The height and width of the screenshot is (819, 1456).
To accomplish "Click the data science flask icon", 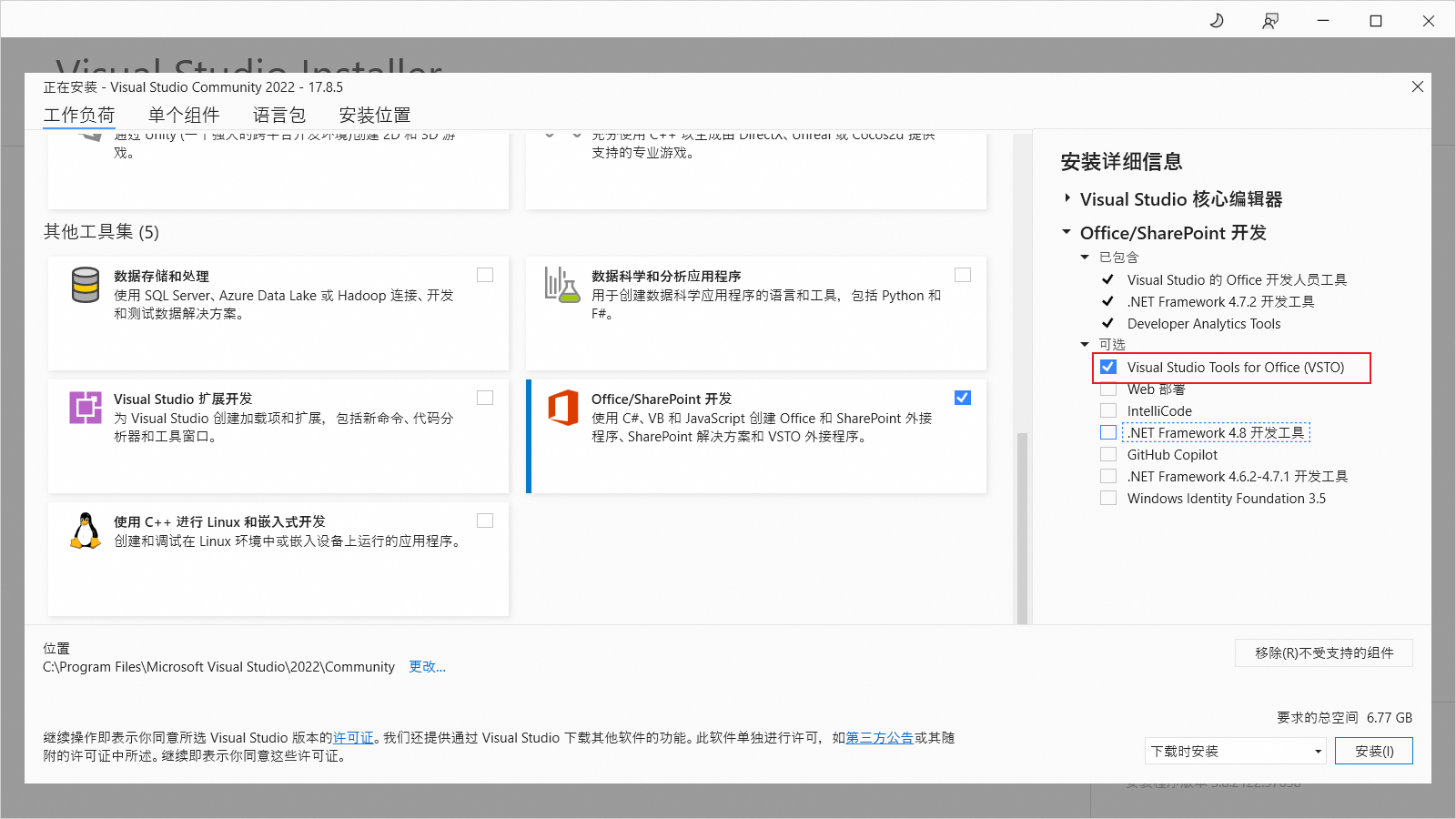I will coord(561,285).
